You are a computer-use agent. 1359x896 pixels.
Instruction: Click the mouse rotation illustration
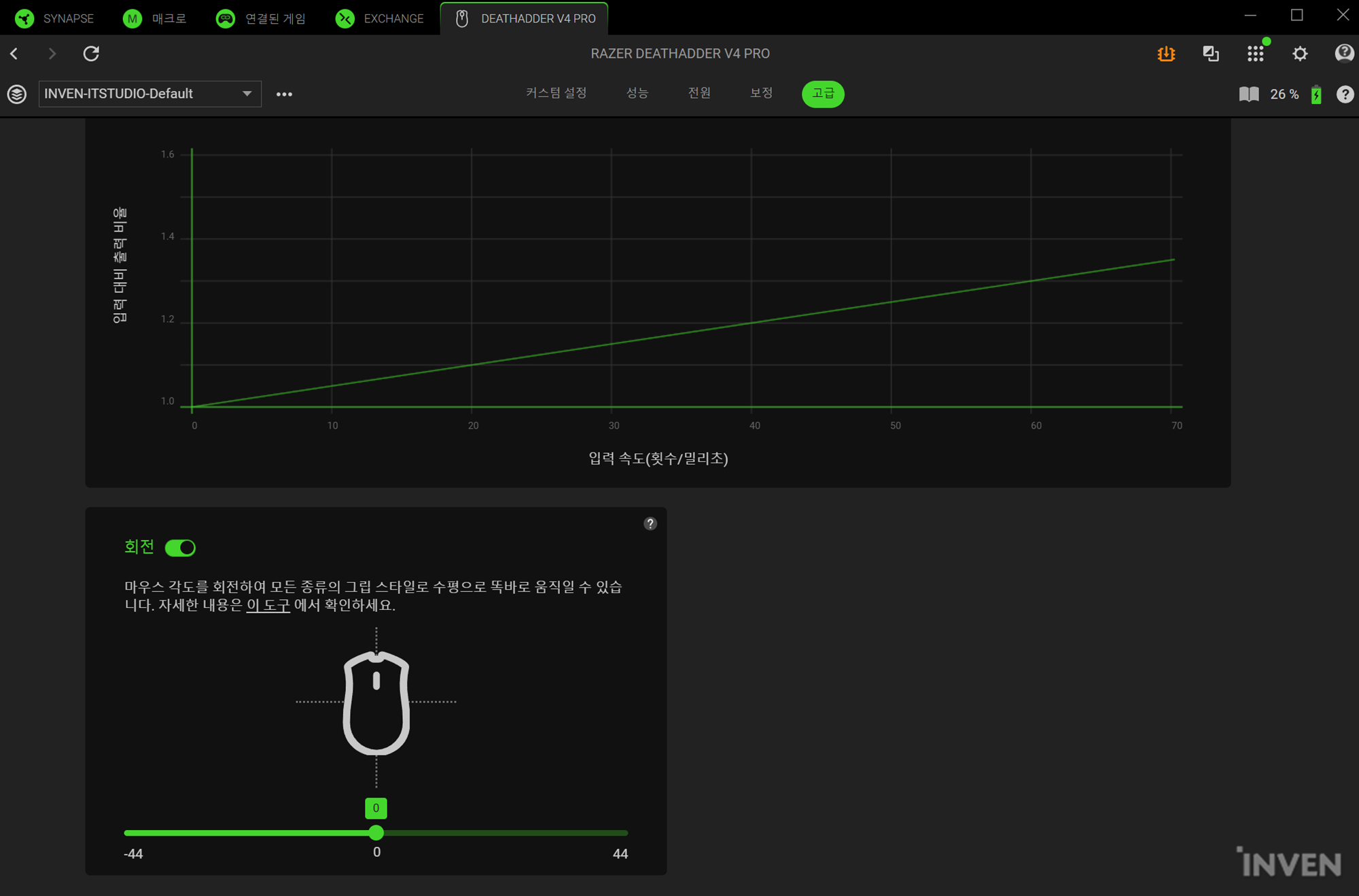click(x=376, y=702)
